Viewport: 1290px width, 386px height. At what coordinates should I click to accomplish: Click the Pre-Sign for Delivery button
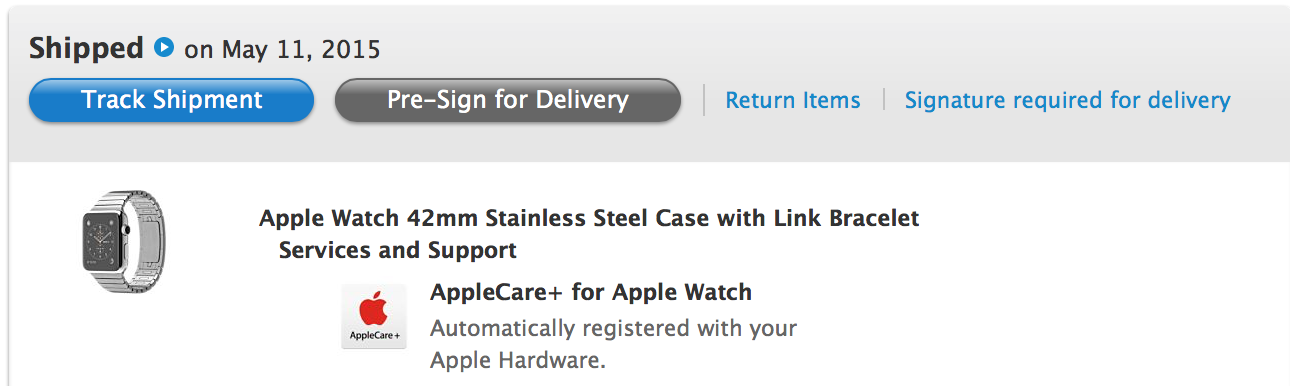tap(508, 100)
